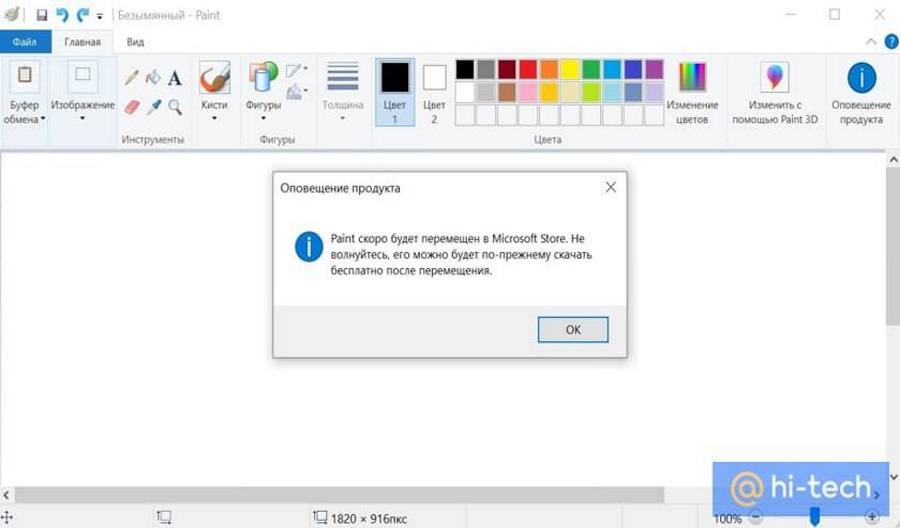Close the Оповещение продукта dialog with X
This screenshot has width=900, height=528.
pos(611,187)
